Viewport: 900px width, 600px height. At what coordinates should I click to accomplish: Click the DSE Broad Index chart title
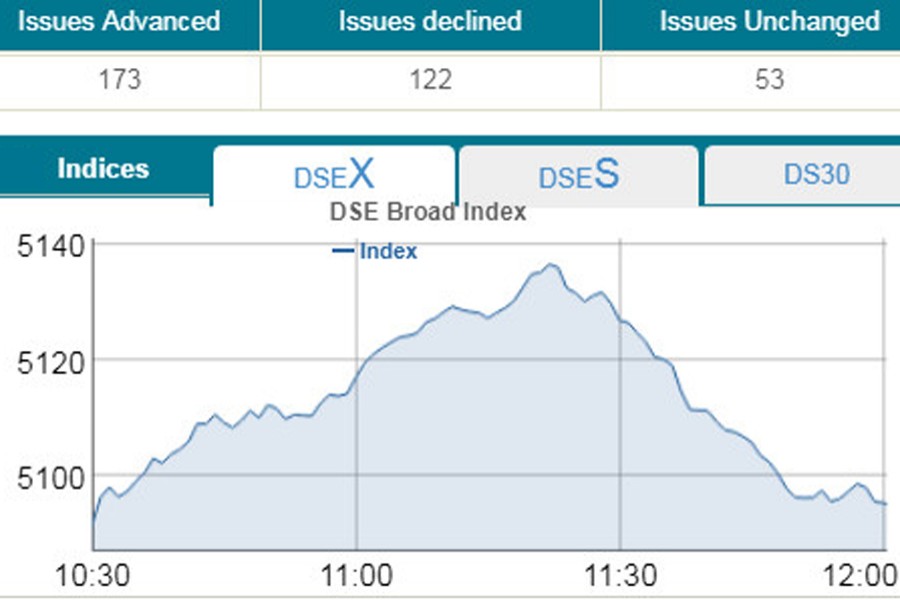(427, 212)
